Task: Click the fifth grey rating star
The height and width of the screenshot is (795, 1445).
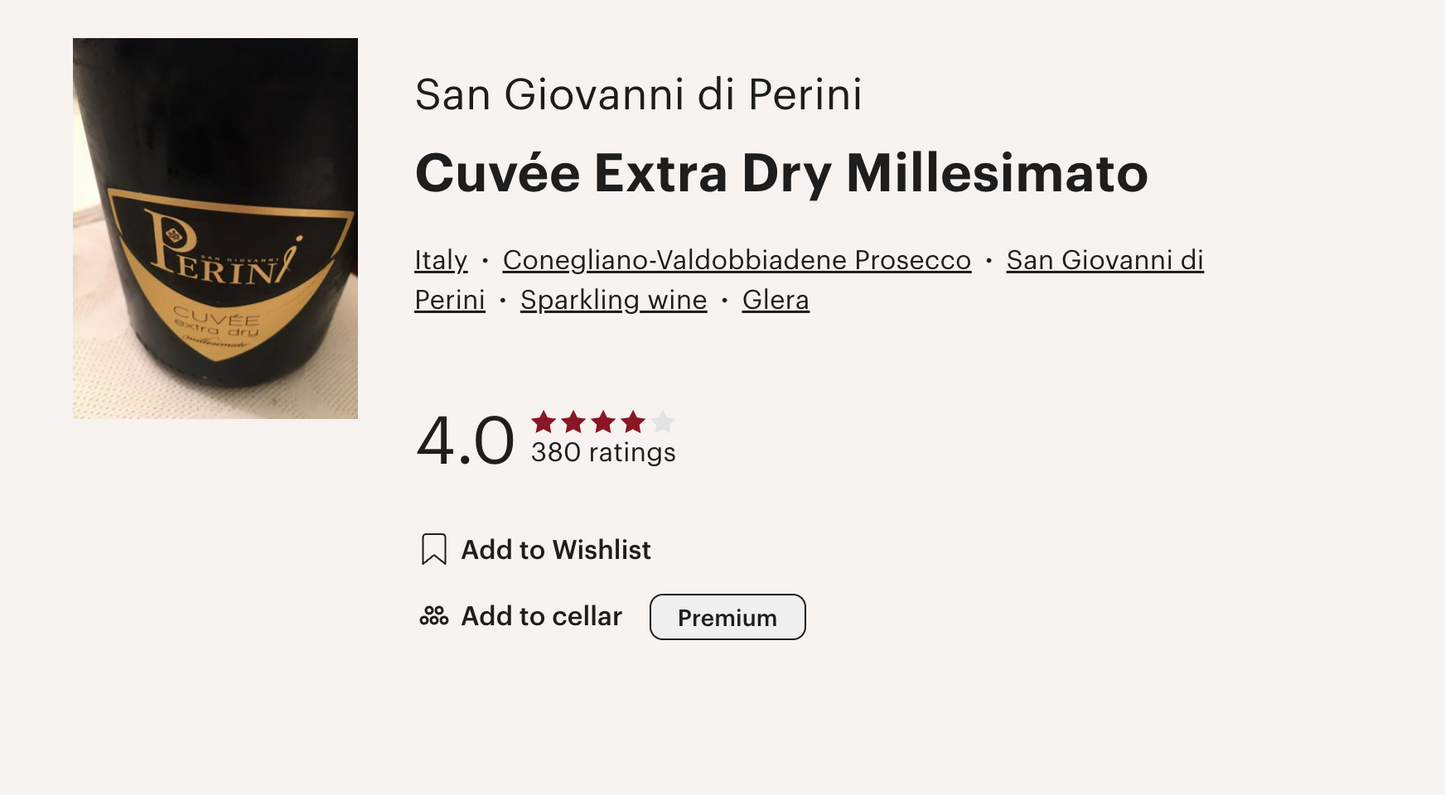Action: coord(662,422)
